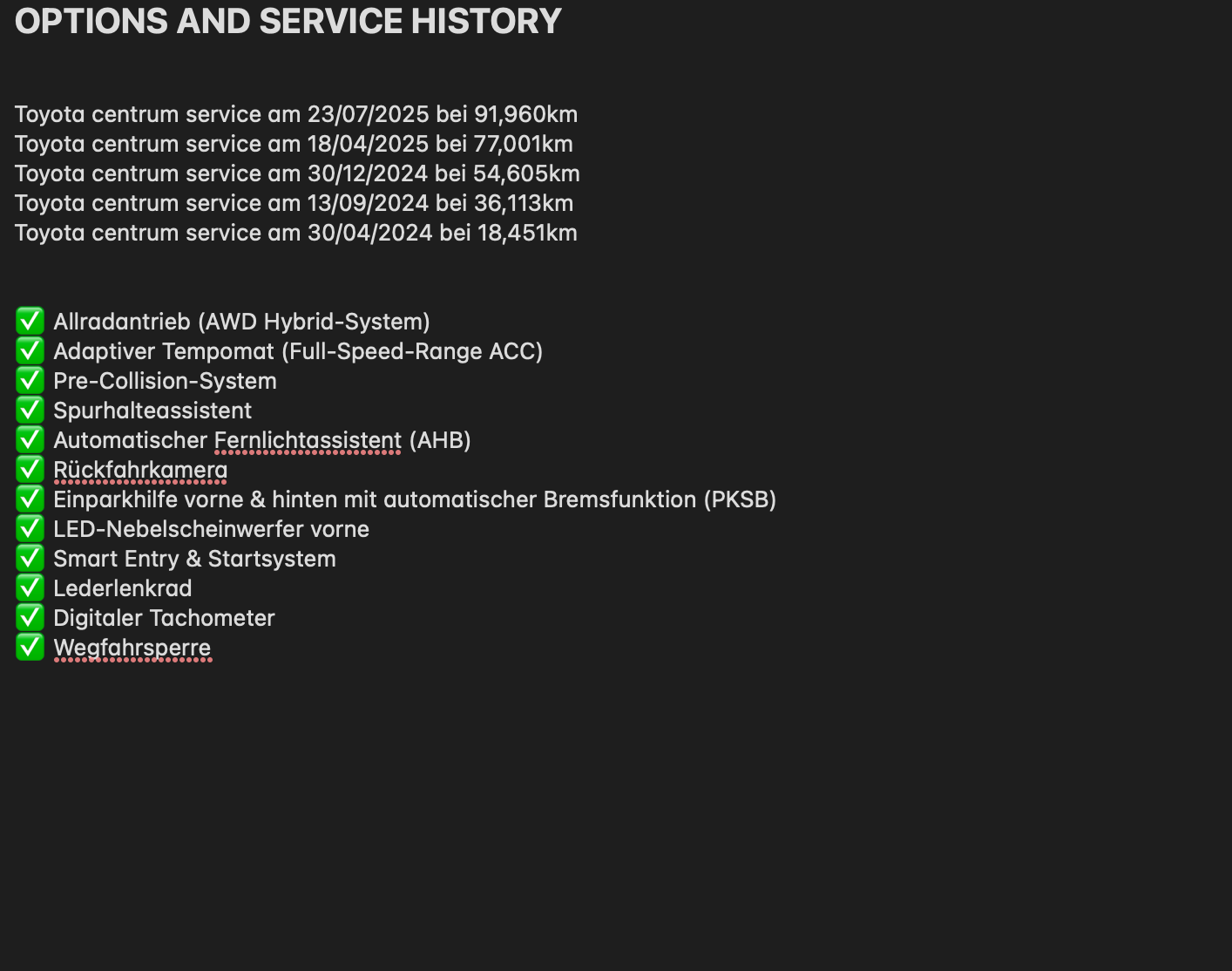Click the check box beside Smart Entry & Startsystem

point(30,558)
